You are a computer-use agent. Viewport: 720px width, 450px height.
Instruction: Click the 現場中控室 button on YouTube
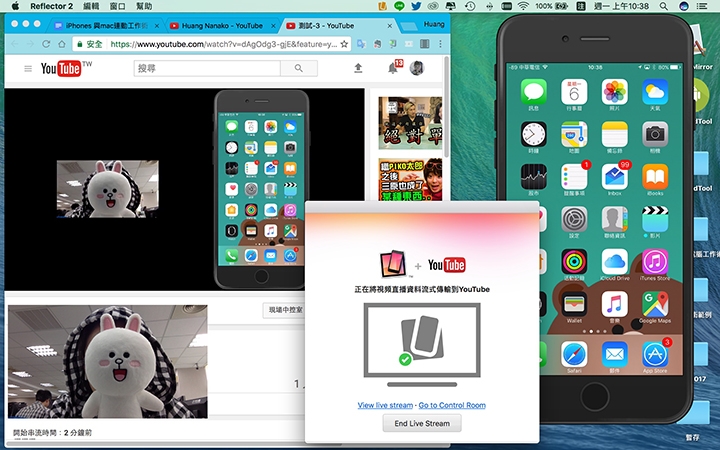(x=285, y=310)
